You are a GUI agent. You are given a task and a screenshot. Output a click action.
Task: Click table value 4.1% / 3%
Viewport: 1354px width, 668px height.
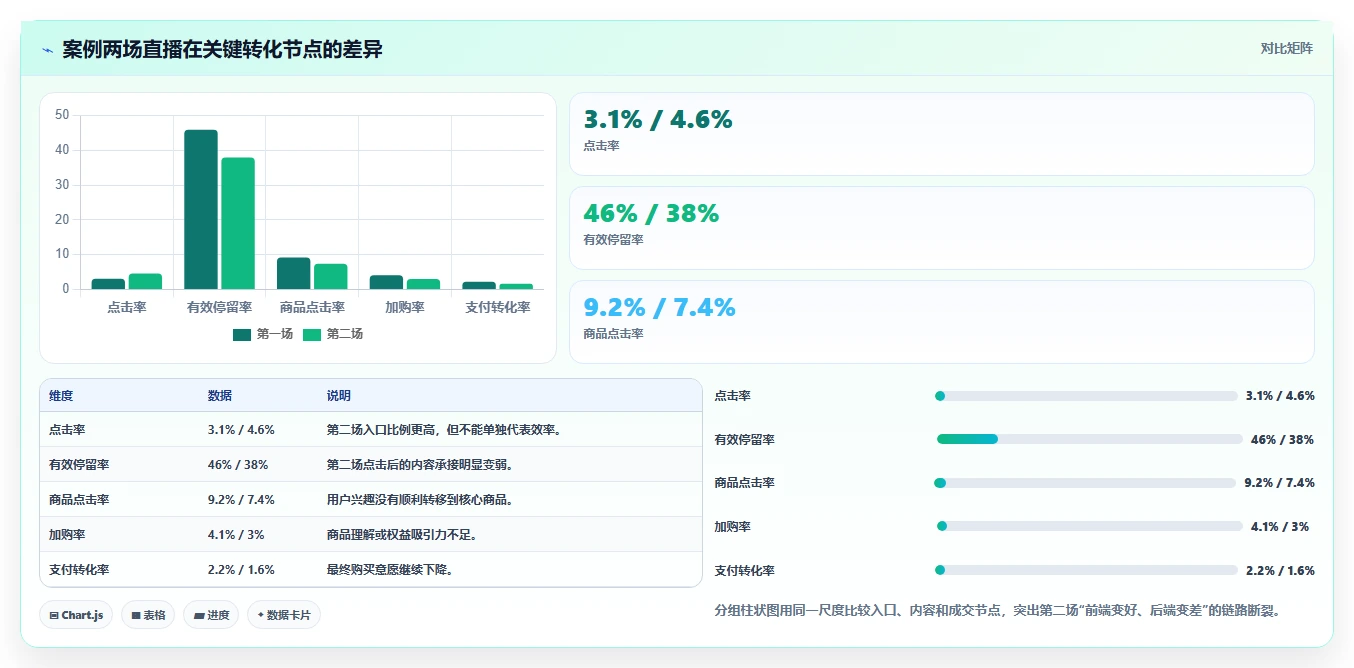tap(236, 535)
